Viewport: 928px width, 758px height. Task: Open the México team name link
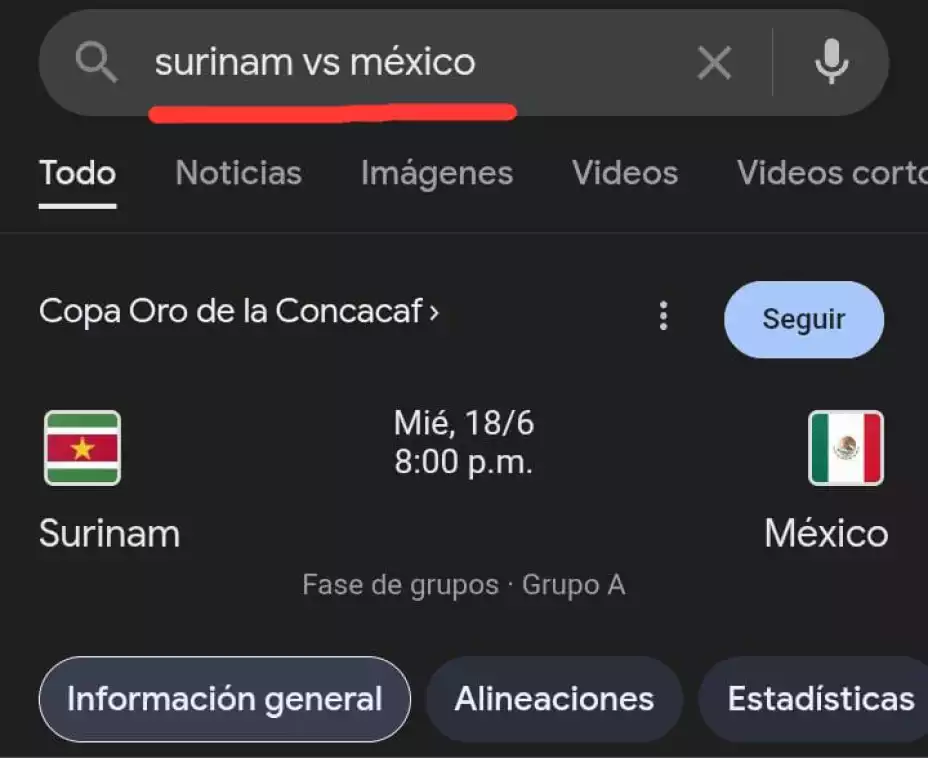(x=826, y=533)
